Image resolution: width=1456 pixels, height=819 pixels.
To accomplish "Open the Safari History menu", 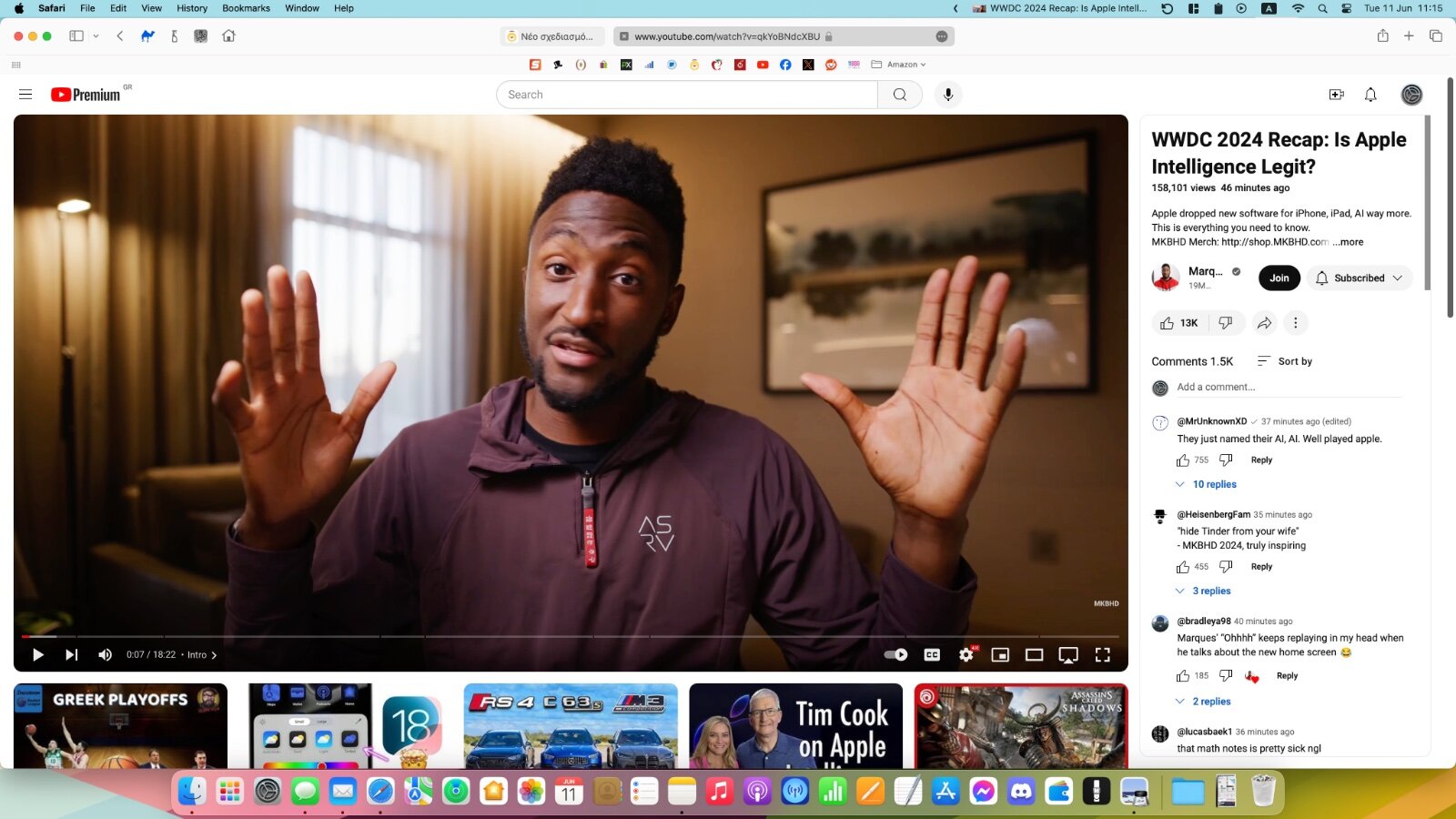I will [192, 8].
